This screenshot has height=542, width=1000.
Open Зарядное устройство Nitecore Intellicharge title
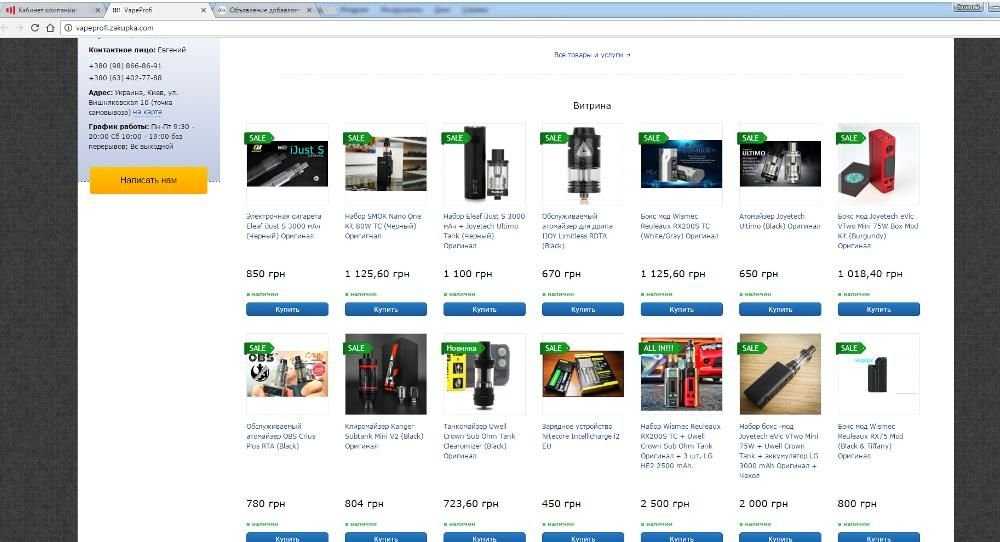[580, 436]
